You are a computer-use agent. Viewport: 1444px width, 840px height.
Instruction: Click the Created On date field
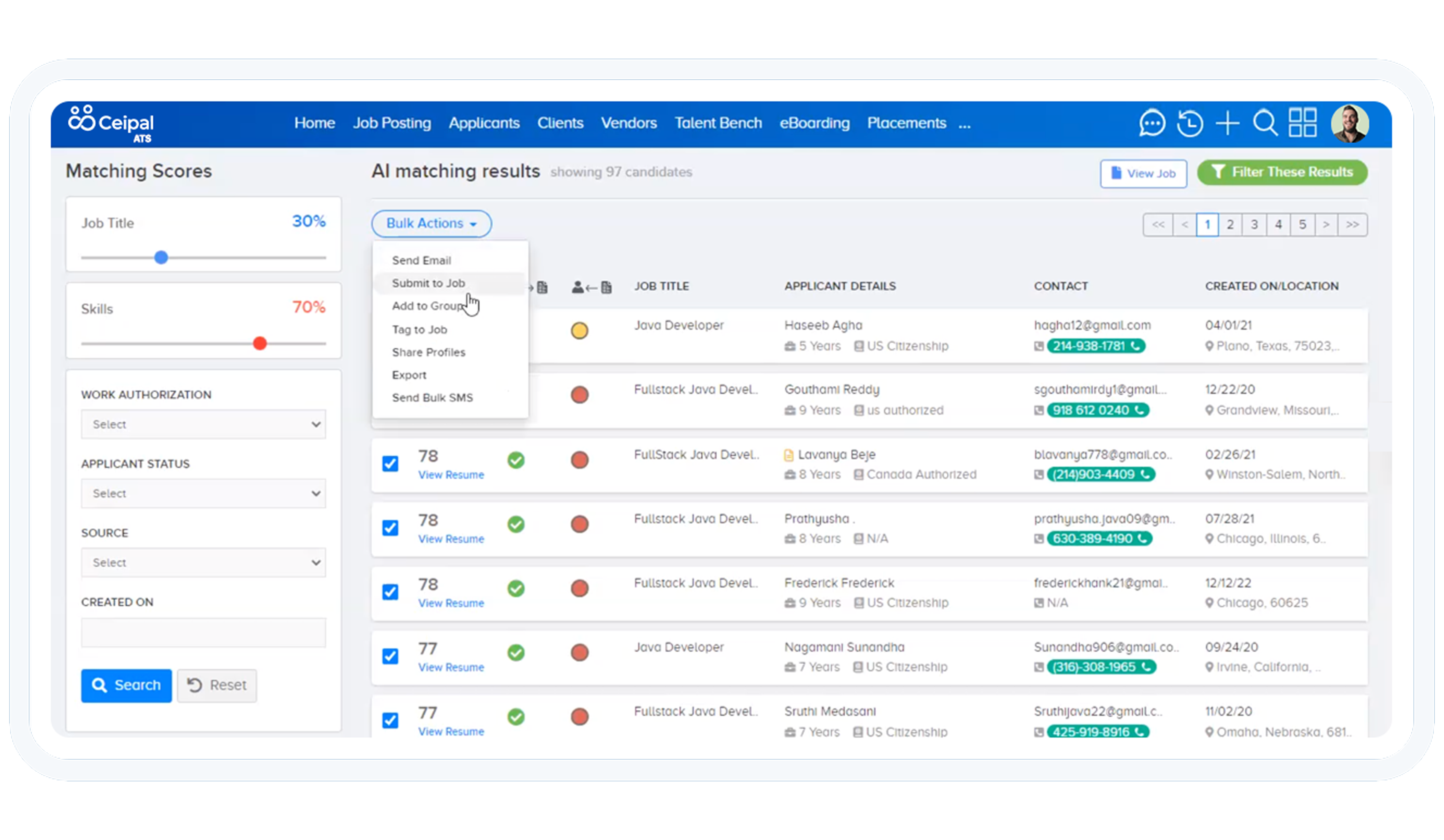pos(203,632)
